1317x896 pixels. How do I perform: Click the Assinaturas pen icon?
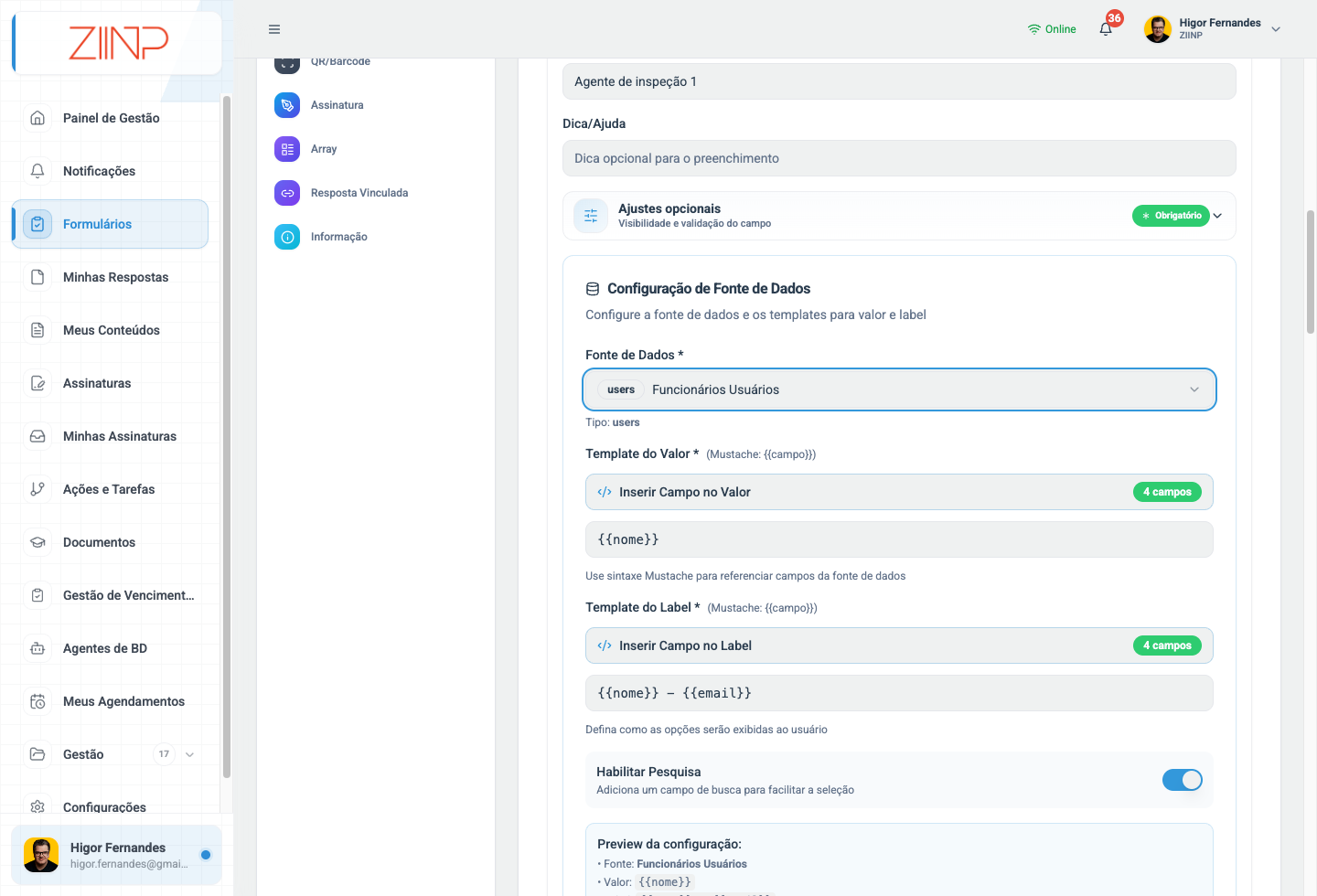37,383
